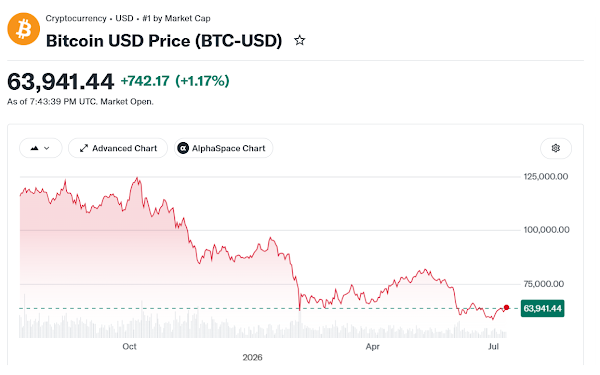
Task: Click the orange Bitcoin logo icon
Action: (x=23, y=29)
